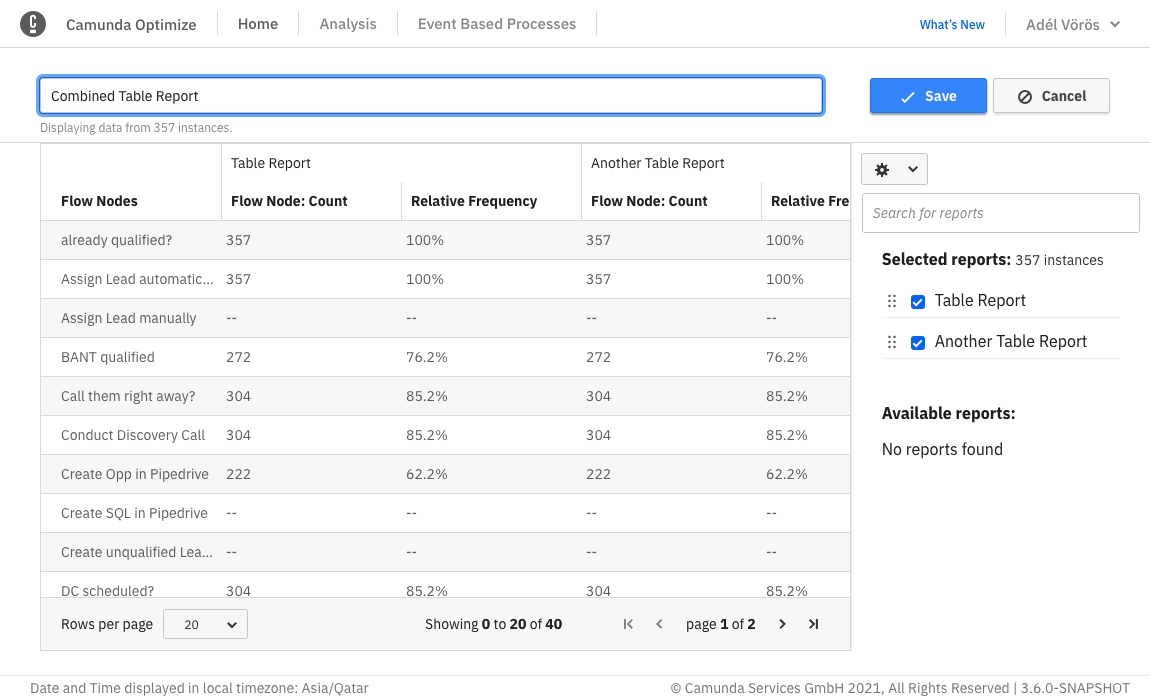Screen dimensions: 1150x700
Task: Jump to the last page of the table
Action: [x=813, y=623]
